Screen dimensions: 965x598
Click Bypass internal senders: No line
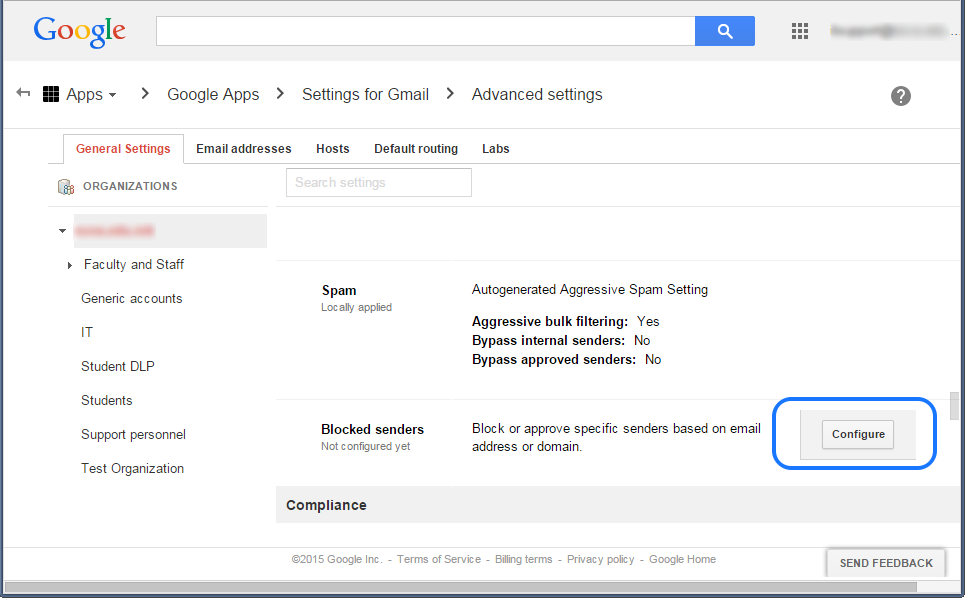(x=561, y=341)
